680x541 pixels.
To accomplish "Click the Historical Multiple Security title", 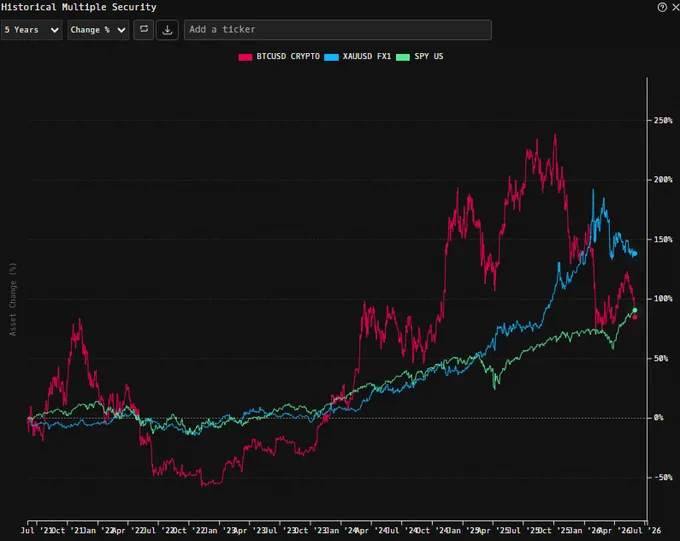I will point(78,7).
